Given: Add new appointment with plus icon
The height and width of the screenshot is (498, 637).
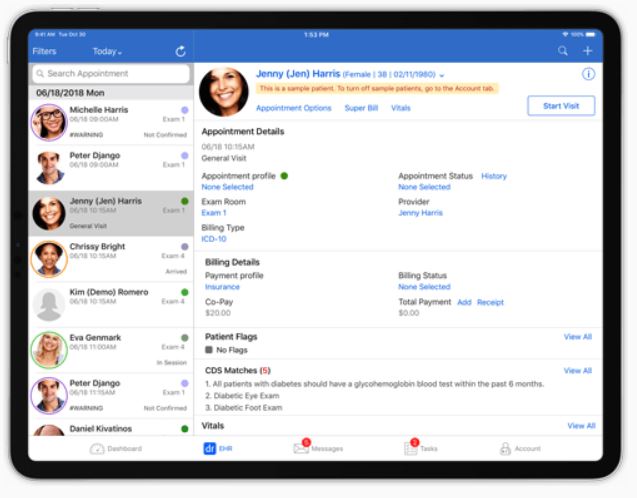Looking at the screenshot, I should coord(587,51).
